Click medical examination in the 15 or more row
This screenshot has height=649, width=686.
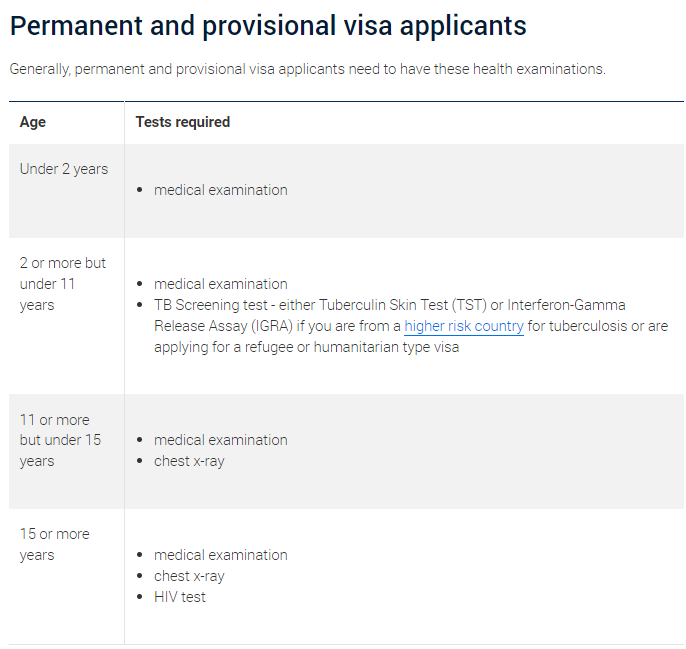(x=220, y=555)
